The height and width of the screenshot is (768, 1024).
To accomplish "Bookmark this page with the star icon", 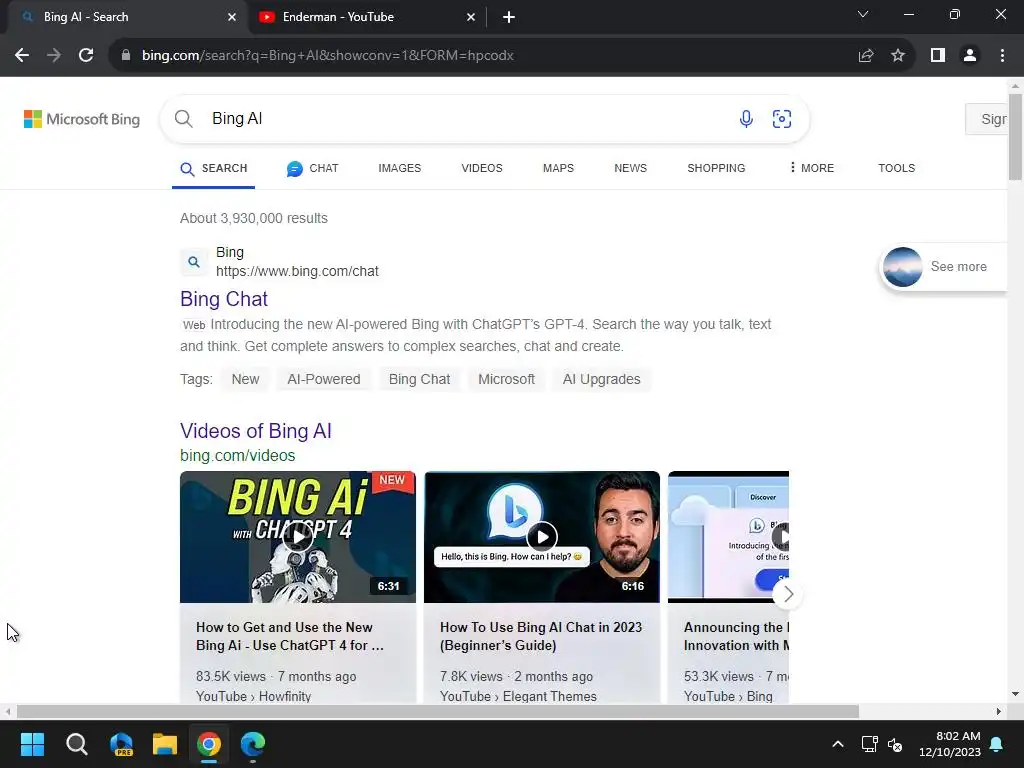I will 898,56.
